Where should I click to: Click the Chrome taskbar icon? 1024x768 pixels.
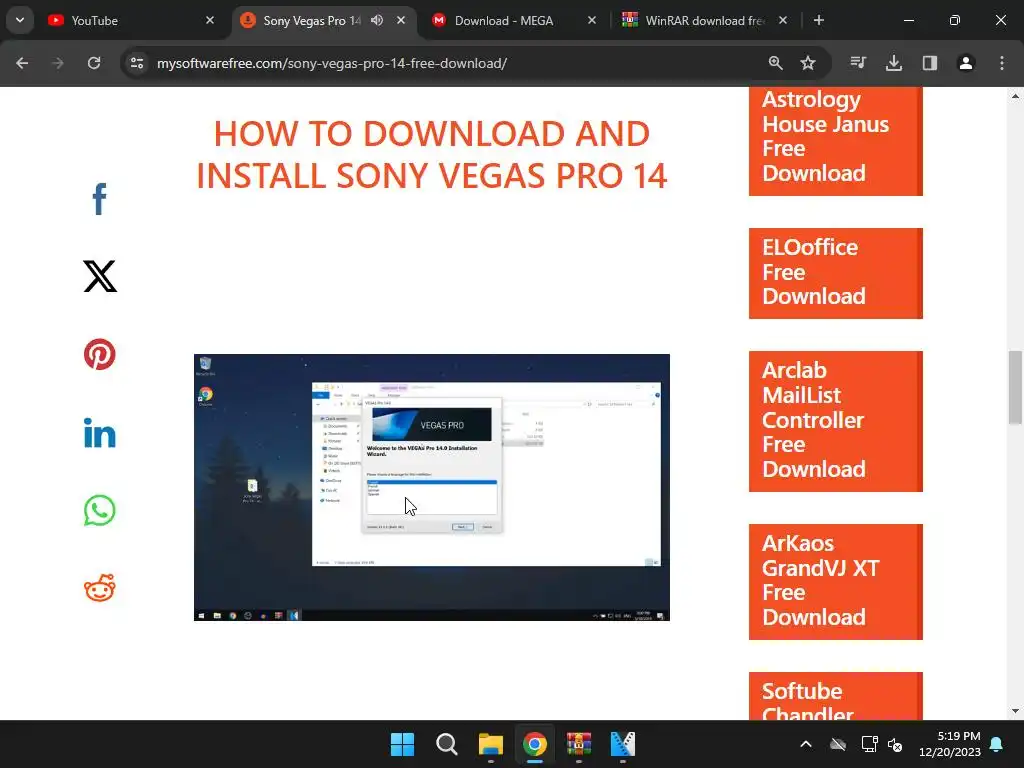[534, 744]
